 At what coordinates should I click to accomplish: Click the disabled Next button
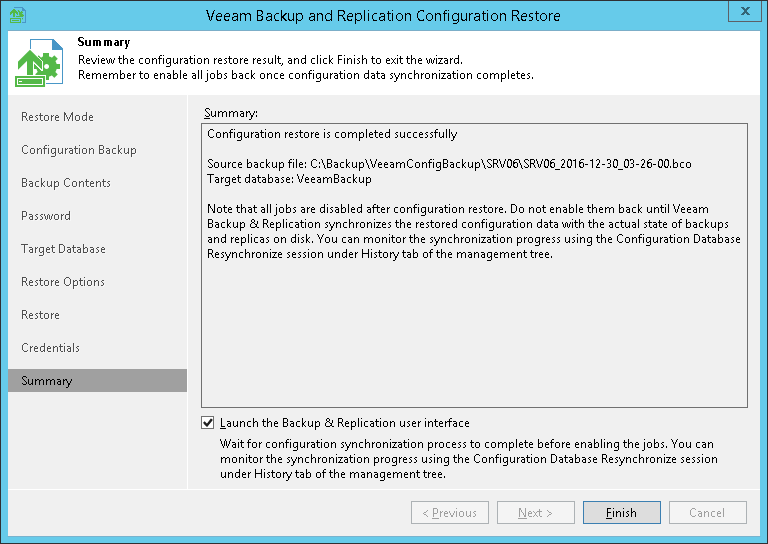click(535, 513)
